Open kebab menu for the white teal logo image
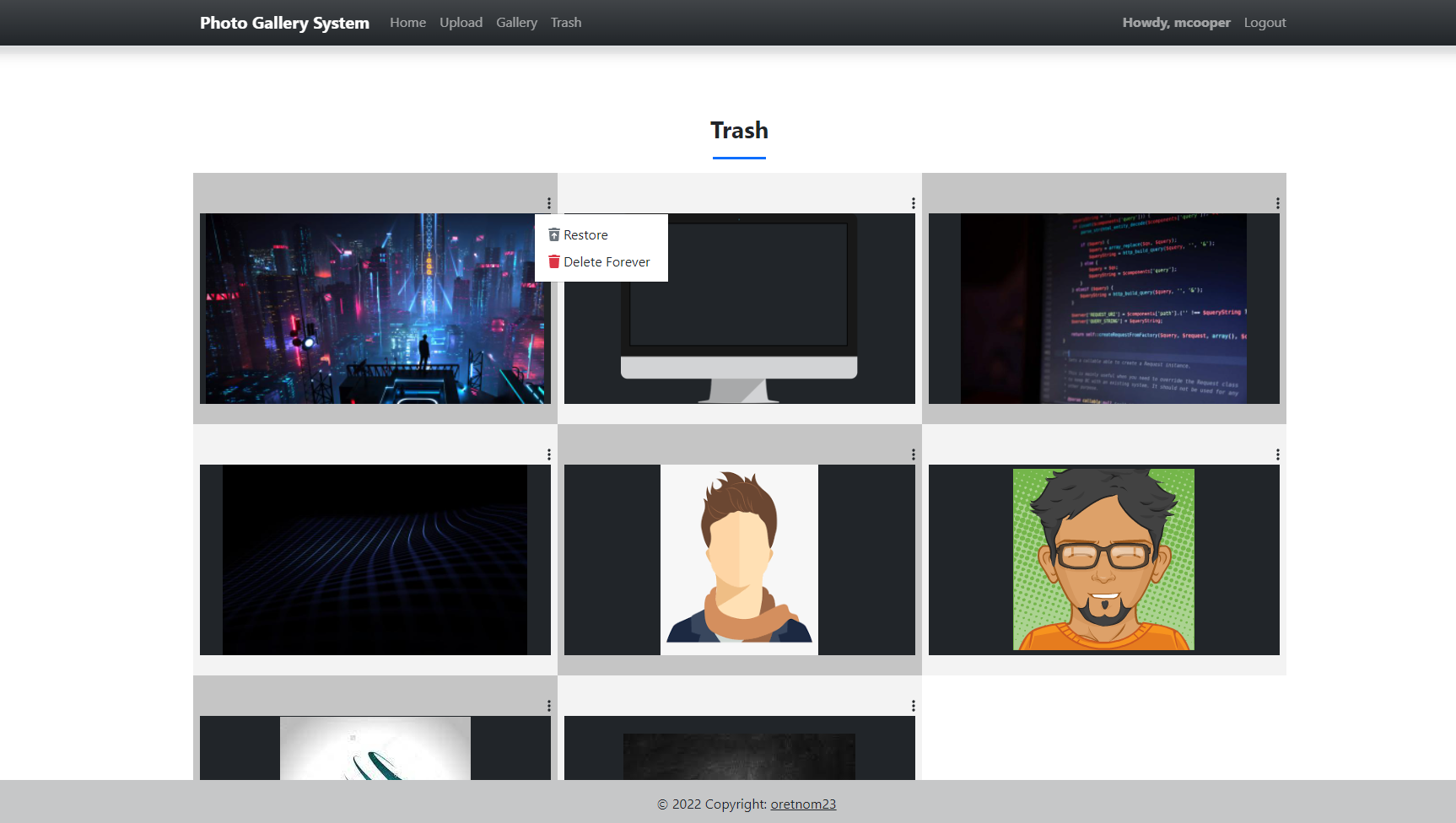This screenshot has height=823, width=1456. pos(548,706)
